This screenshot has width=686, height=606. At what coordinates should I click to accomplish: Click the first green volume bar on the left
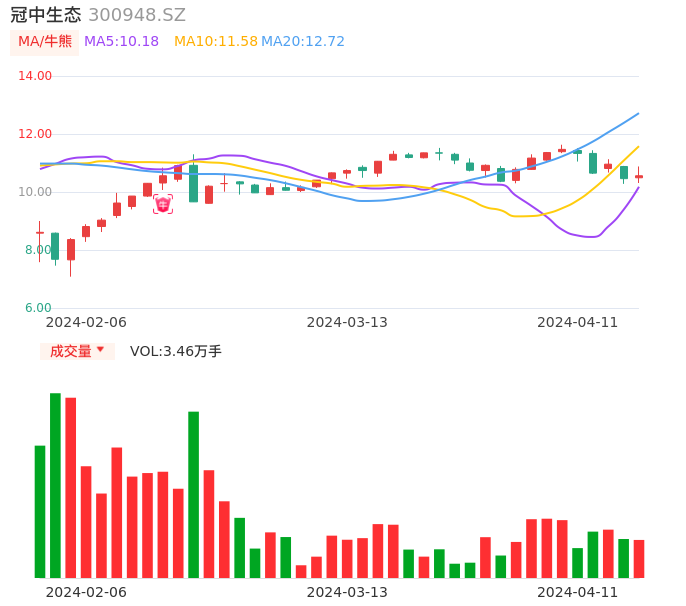pos(40,512)
